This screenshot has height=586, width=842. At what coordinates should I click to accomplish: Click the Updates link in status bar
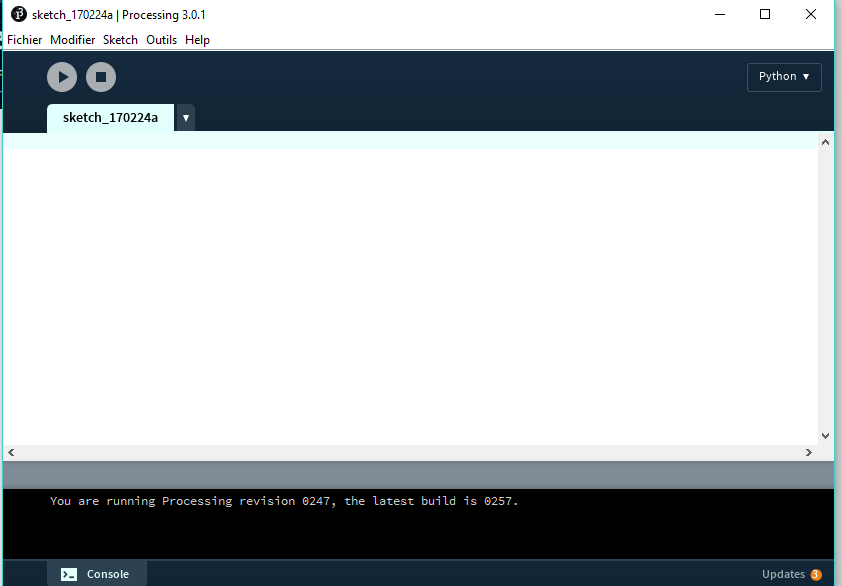coord(783,574)
